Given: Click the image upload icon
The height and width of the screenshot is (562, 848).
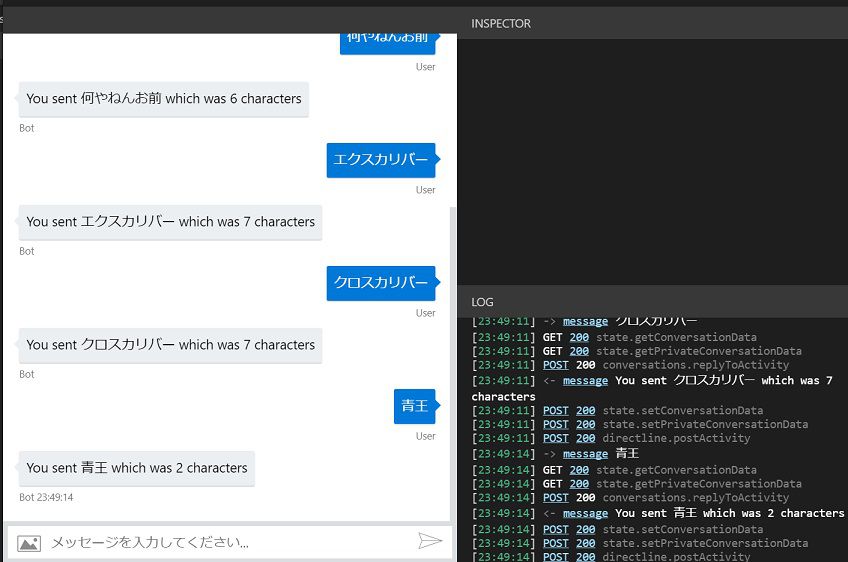Looking at the screenshot, I should point(29,543).
